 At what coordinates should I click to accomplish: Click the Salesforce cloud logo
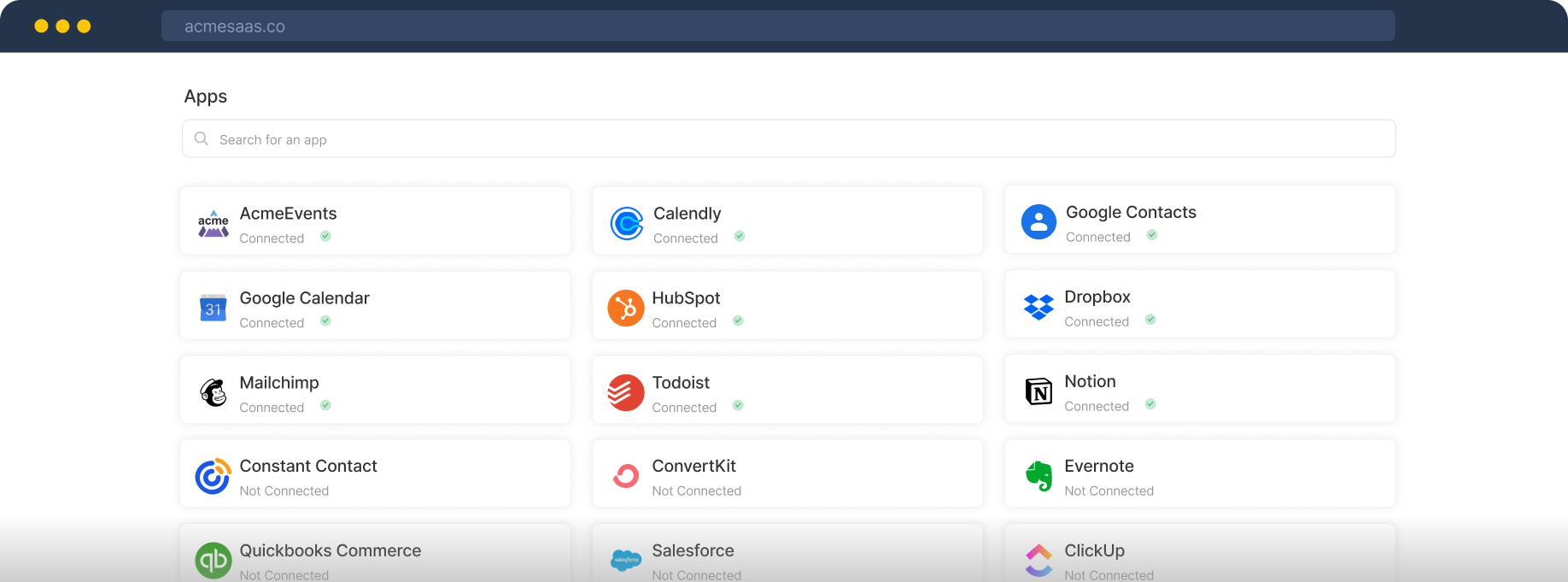[626, 561]
